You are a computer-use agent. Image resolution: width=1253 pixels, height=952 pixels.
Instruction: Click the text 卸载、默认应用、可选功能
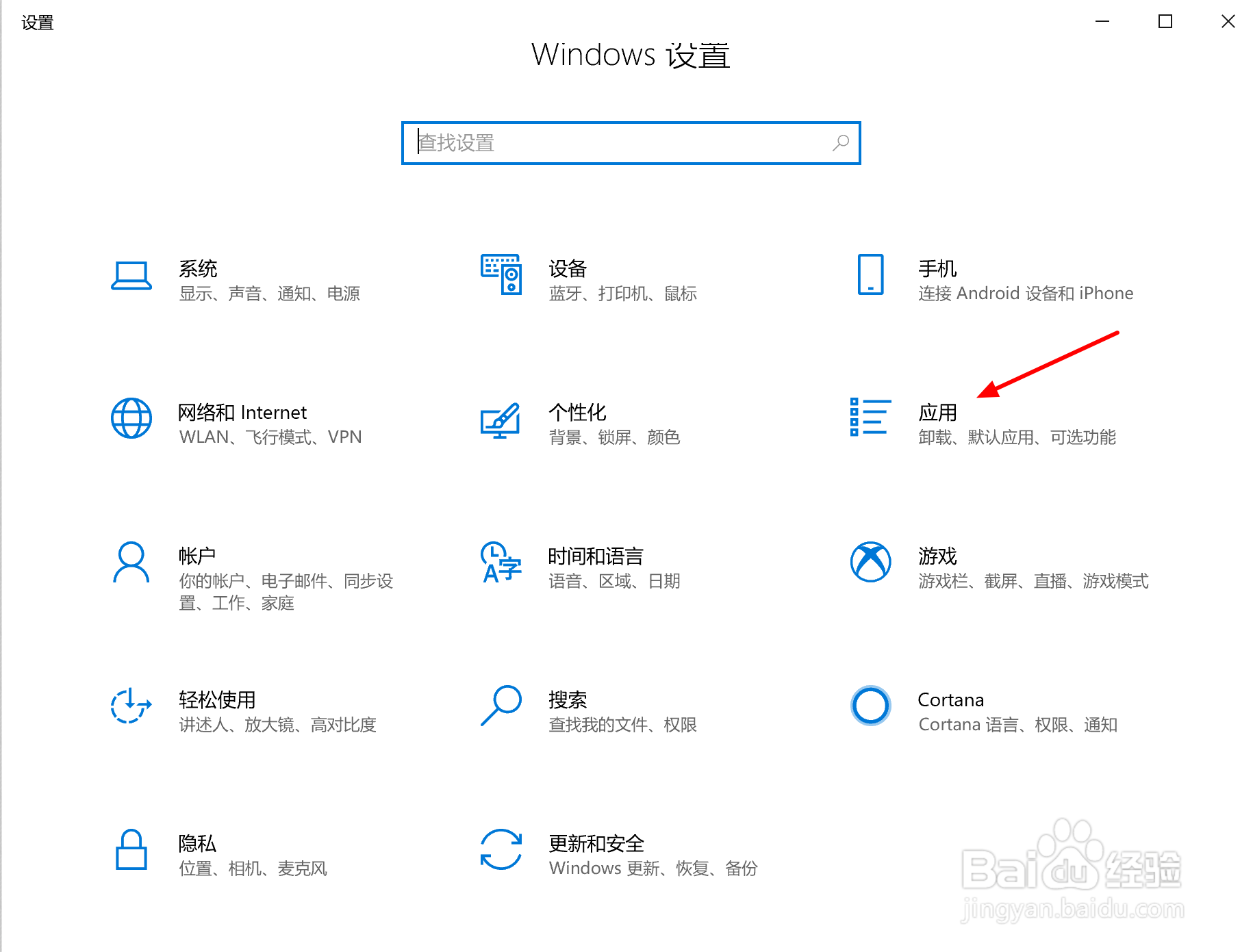pos(1017,437)
